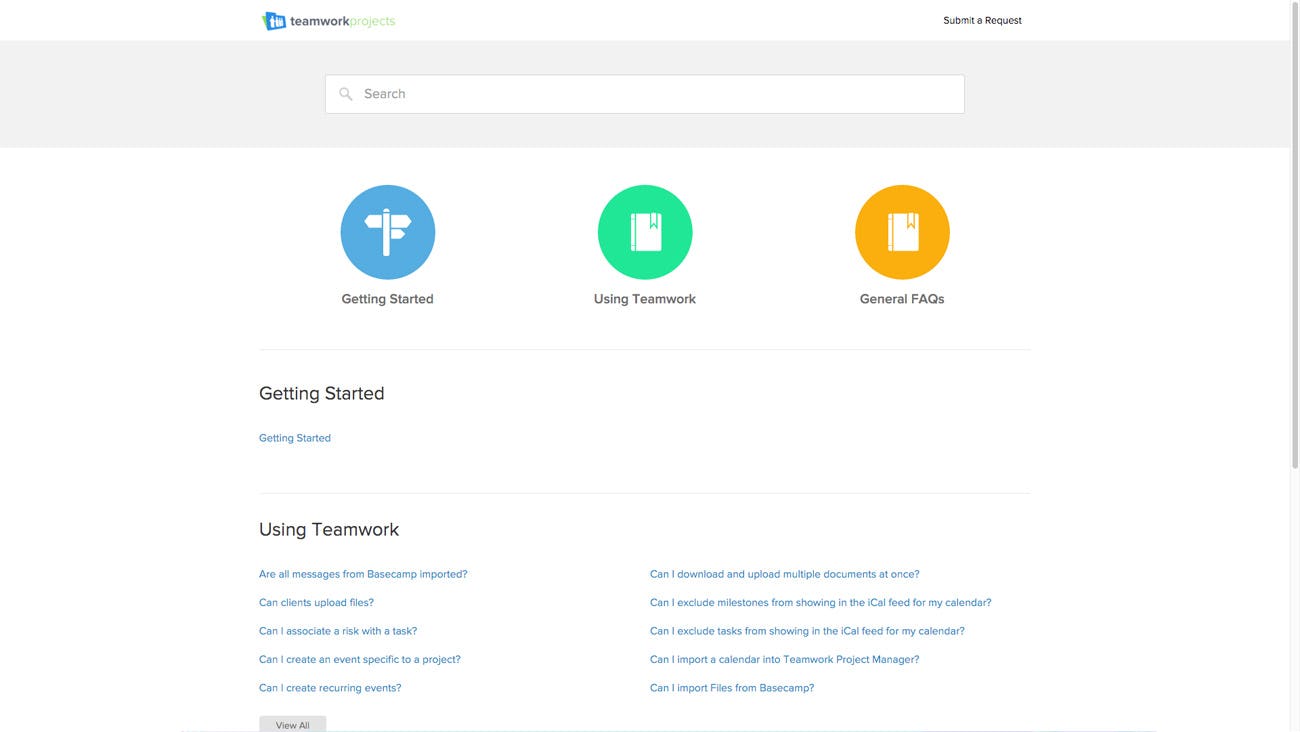Click the search magnifier icon
This screenshot has width=1300, height=732.
(x=346, y=94)
